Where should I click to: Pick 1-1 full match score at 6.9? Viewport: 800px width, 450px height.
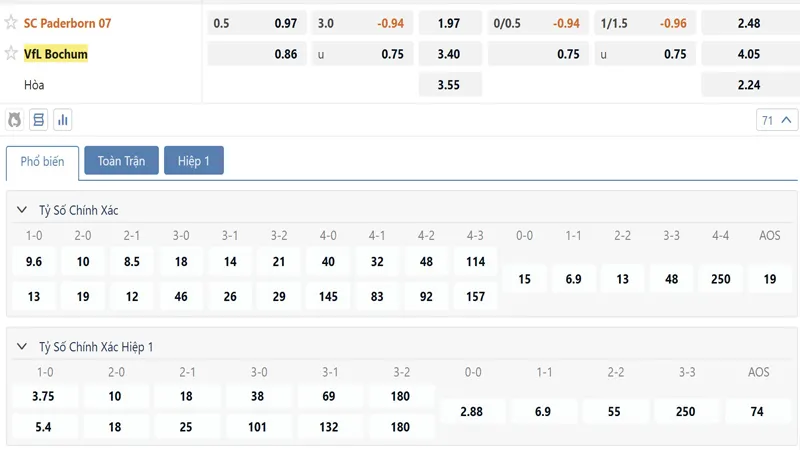[x=573, y=279]
